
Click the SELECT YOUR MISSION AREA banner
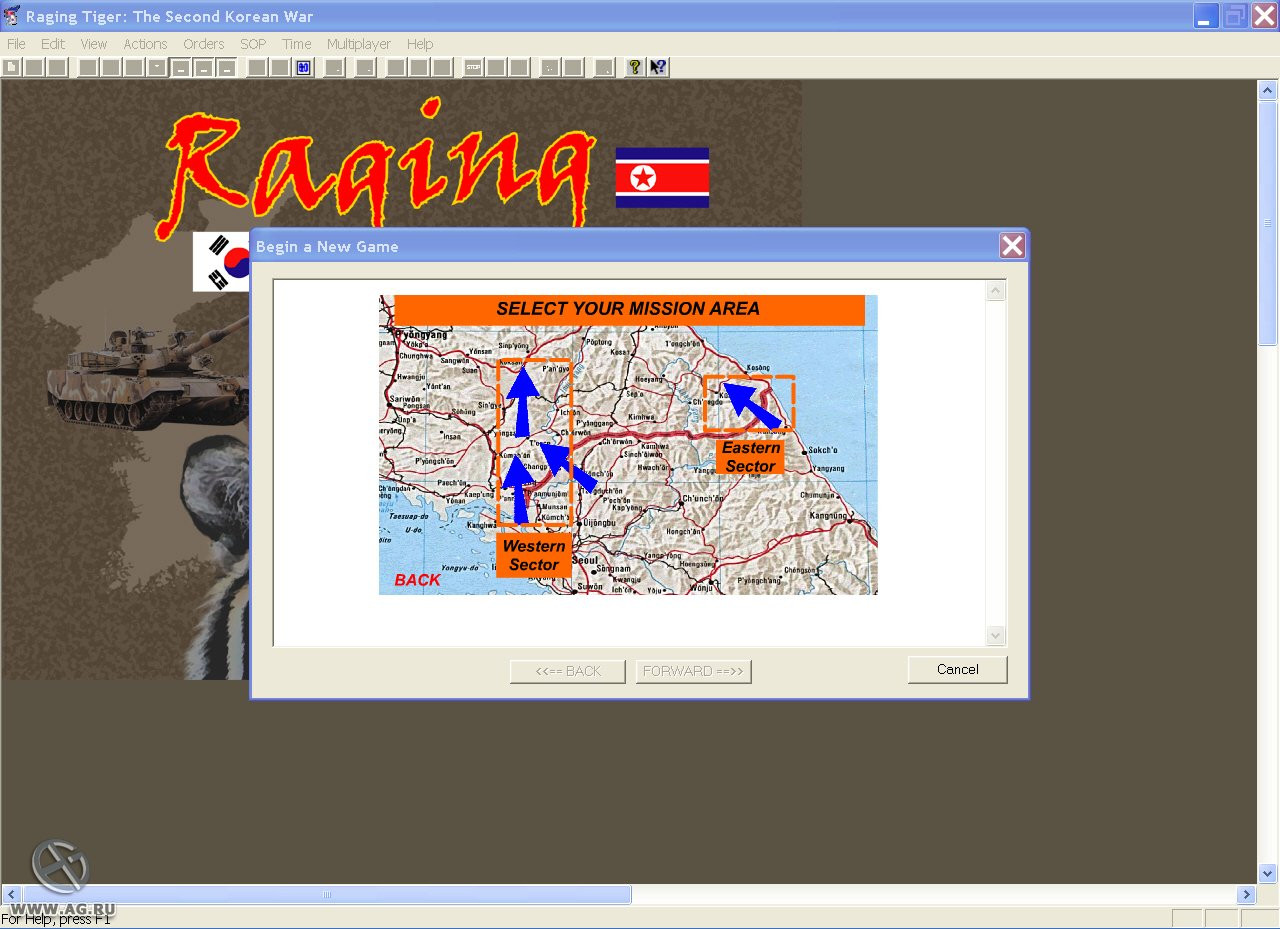pyautogui.click(x=629, y=309)
